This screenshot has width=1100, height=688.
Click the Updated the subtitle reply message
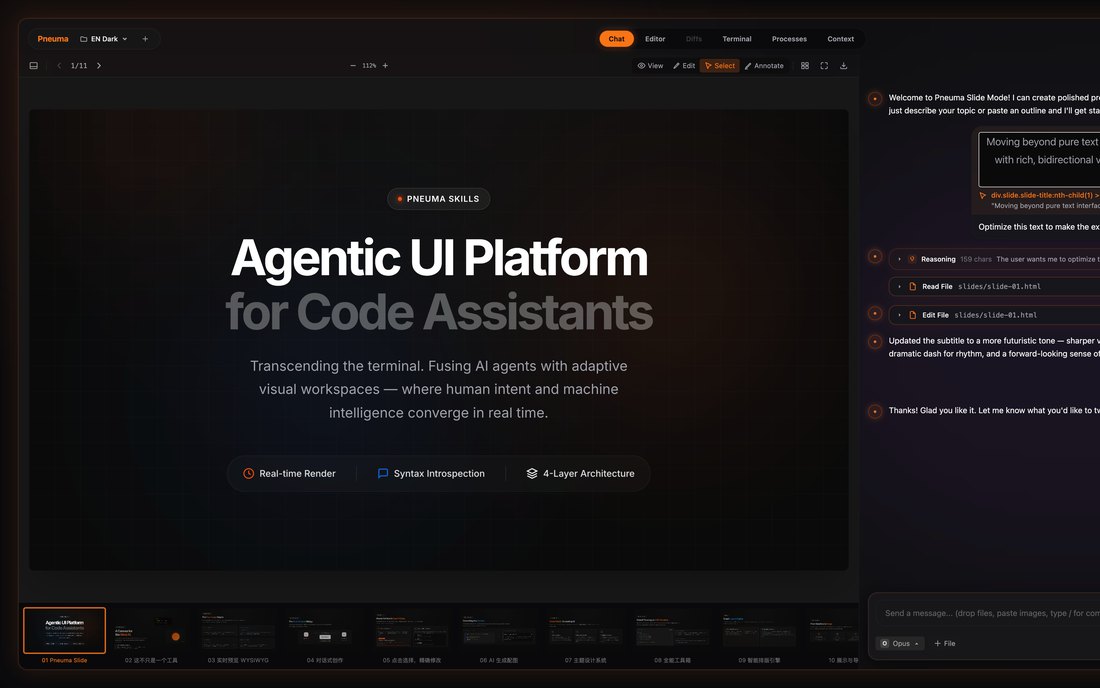994,347
